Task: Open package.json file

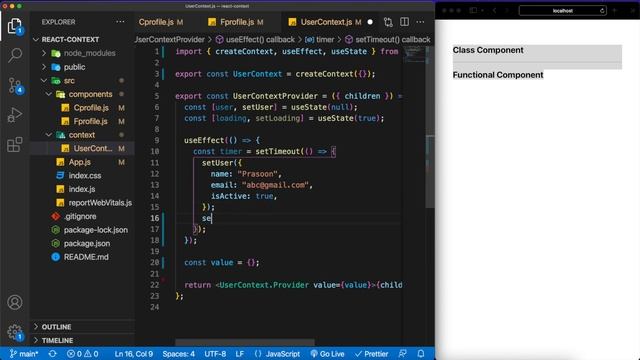Action: [x=87, y=244]
